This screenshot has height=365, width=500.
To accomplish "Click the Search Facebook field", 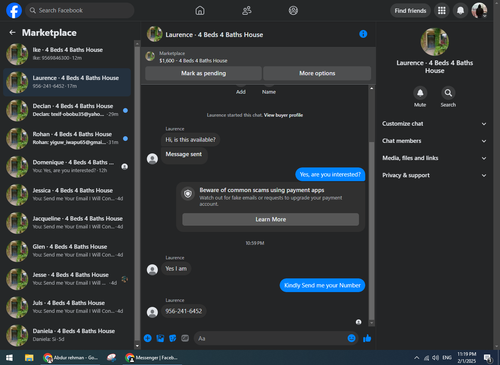I will (80, 10).
